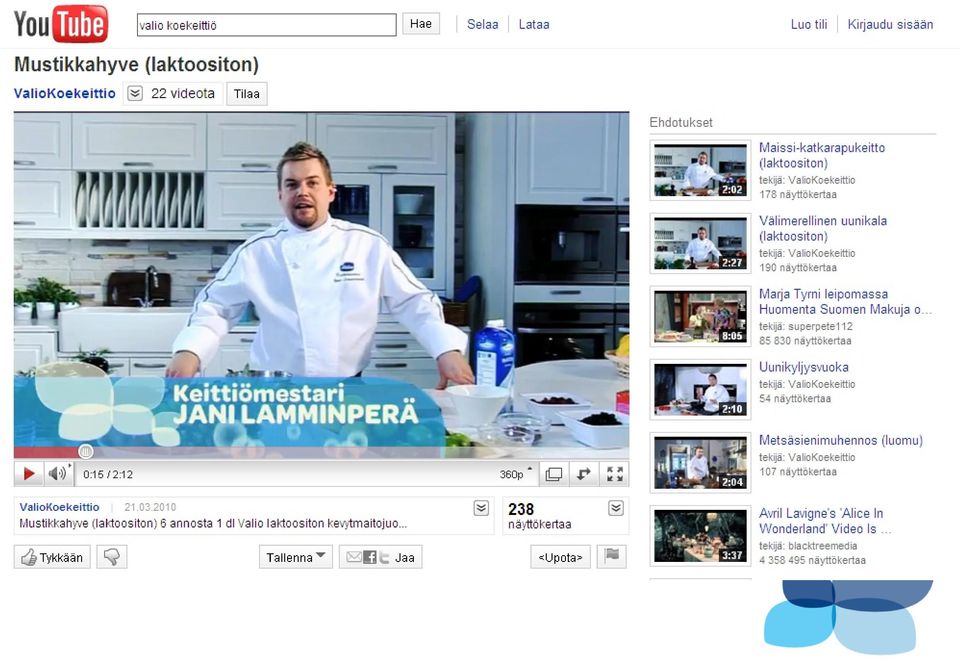The image size is (960, 660).
Task: Open the Tallenna save dropdown
Action: coord(296,557)
